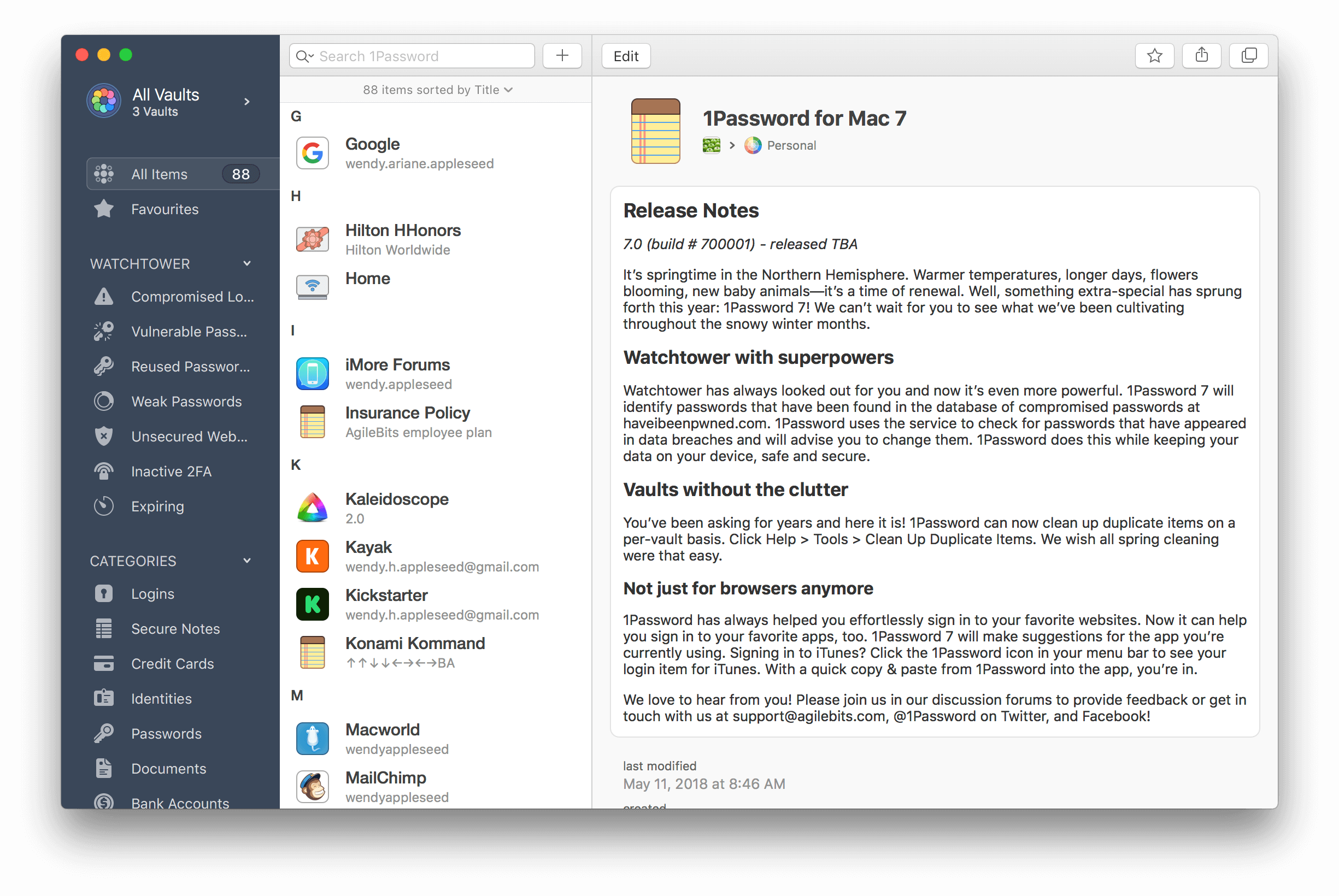Expand the All Vaults chevron

pyautogui.click(x=249, y=101)
